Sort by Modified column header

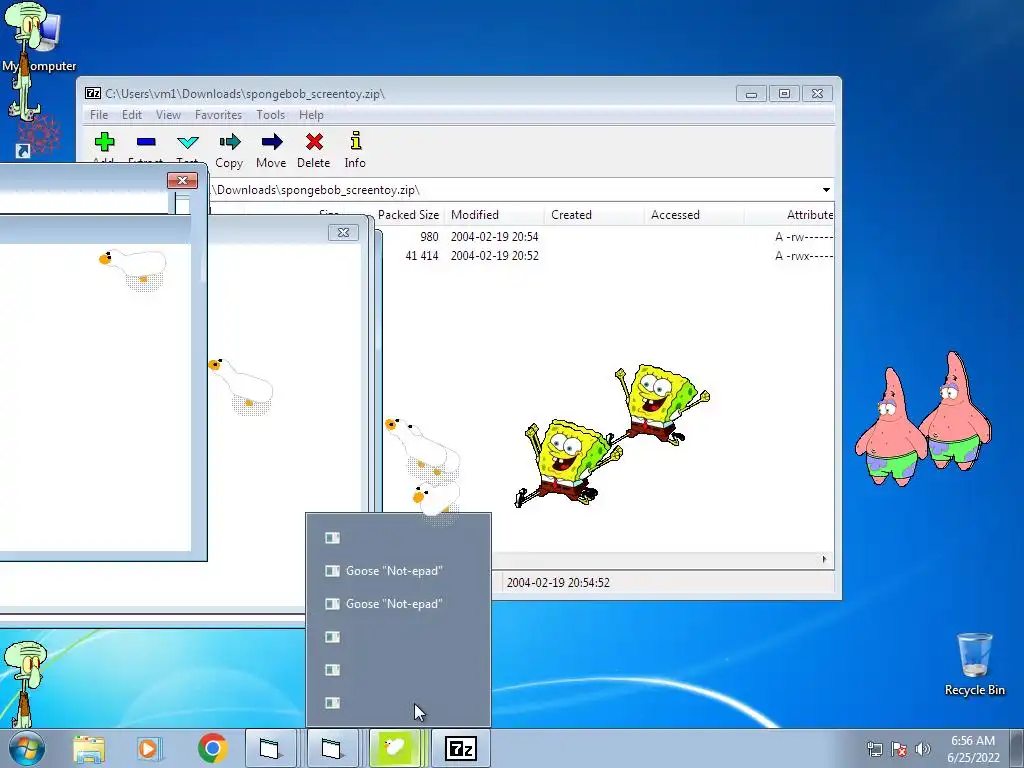pos(494,215)
